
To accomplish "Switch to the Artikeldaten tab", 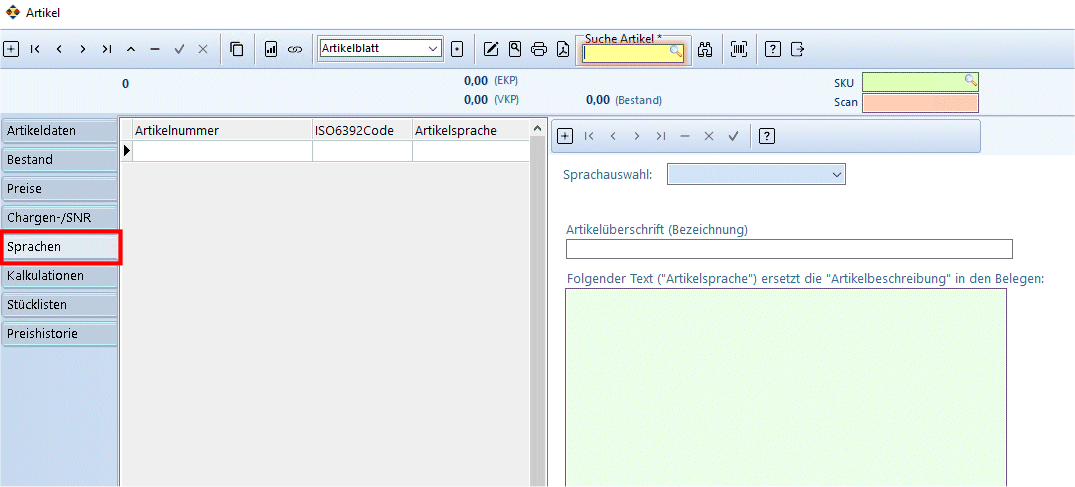I will (59, 130).
